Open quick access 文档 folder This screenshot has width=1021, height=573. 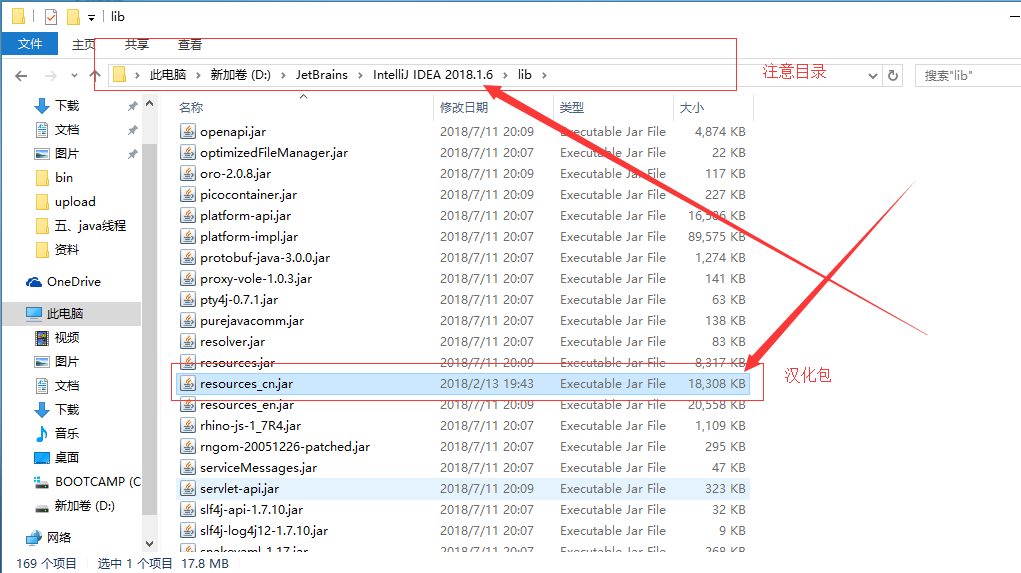[x=66, y=130]
